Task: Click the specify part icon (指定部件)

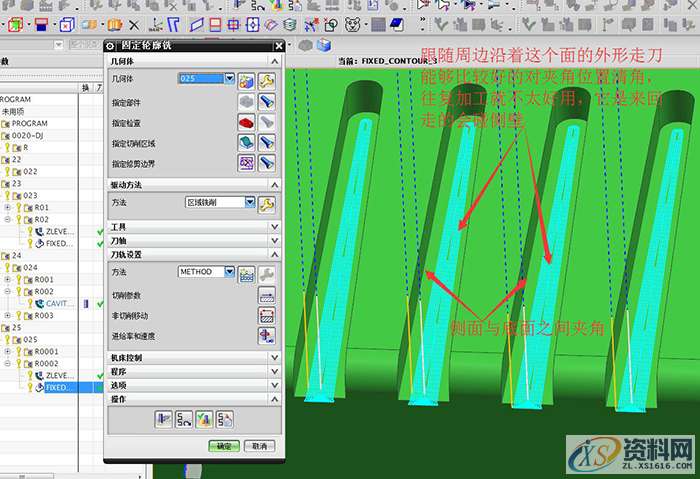Action: pos(246,100)
